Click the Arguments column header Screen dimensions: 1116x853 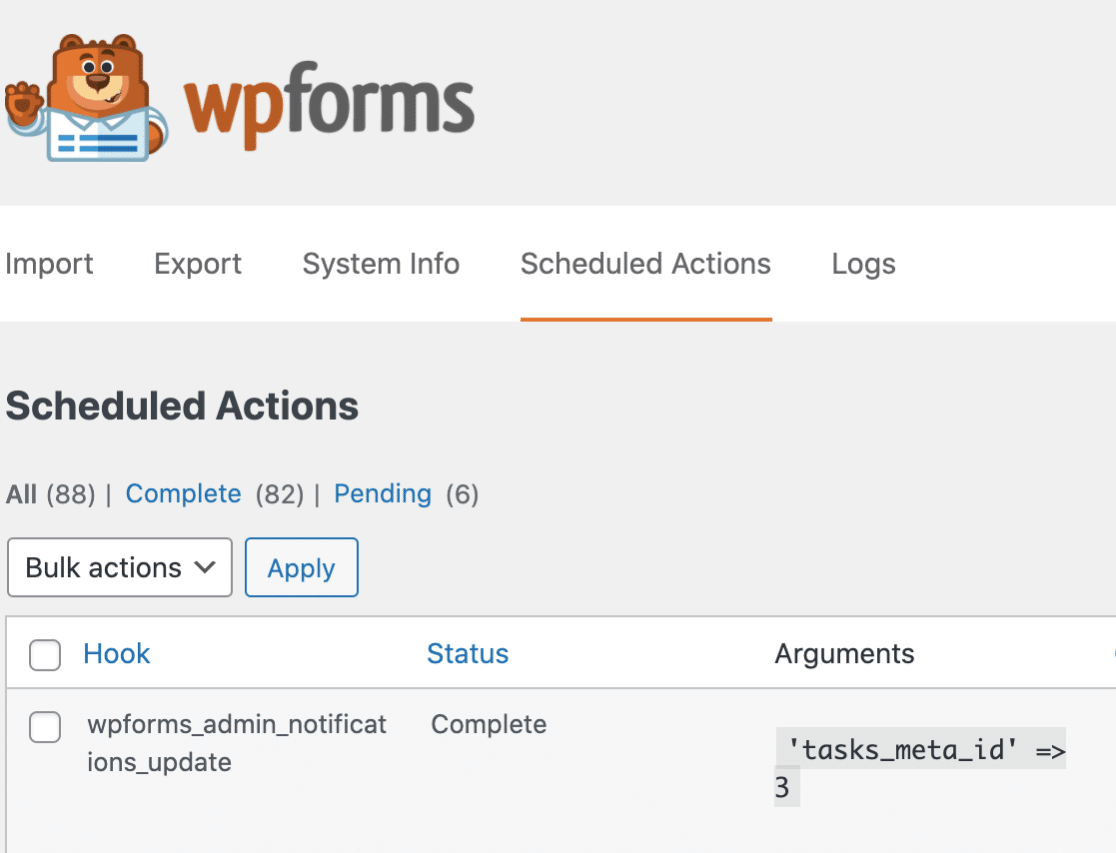[x=844, y=654]
